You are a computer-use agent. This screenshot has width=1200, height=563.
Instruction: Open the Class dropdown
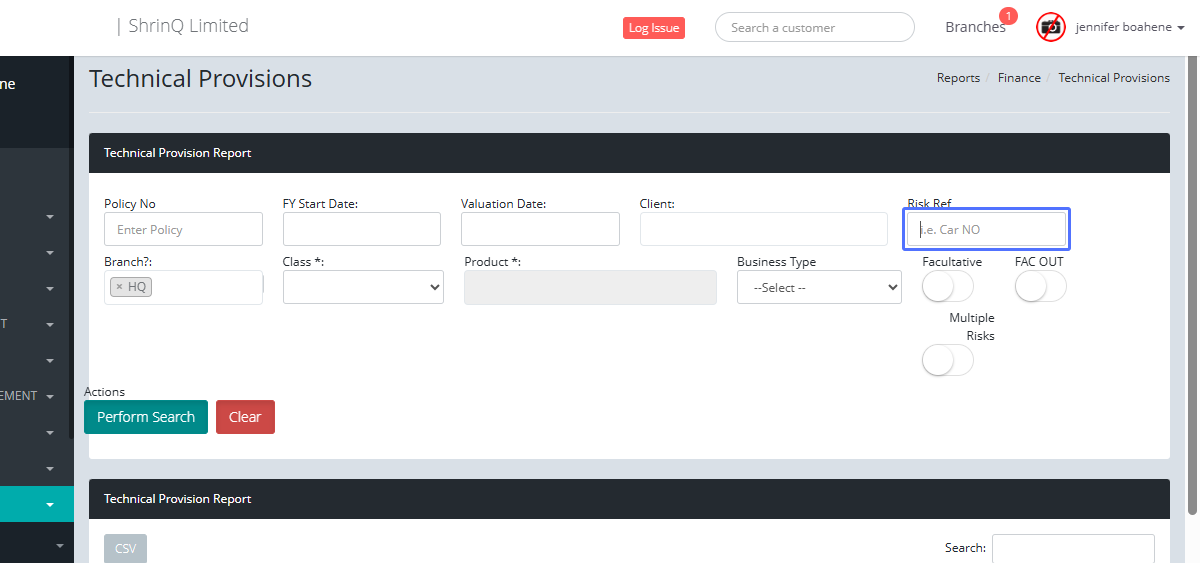pyautogui.click(x=363, y=287)
